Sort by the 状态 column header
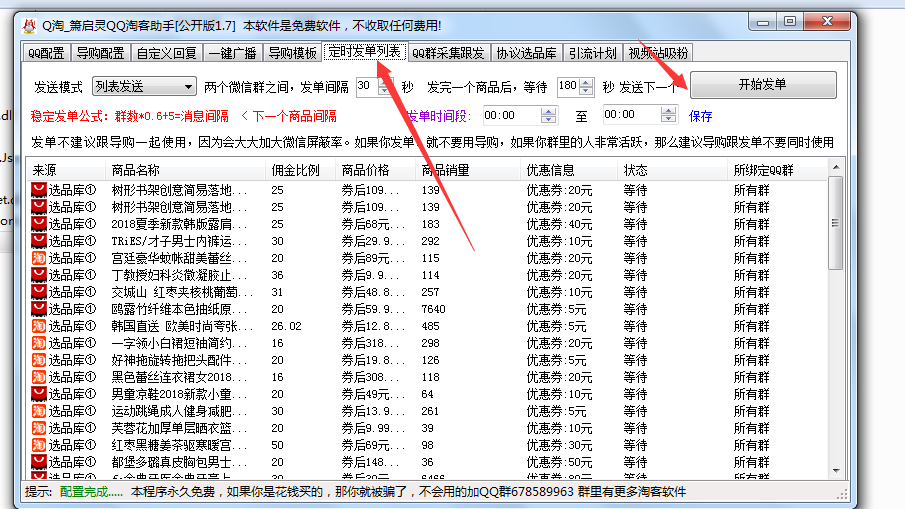905x509 pixels. (672, 170)
